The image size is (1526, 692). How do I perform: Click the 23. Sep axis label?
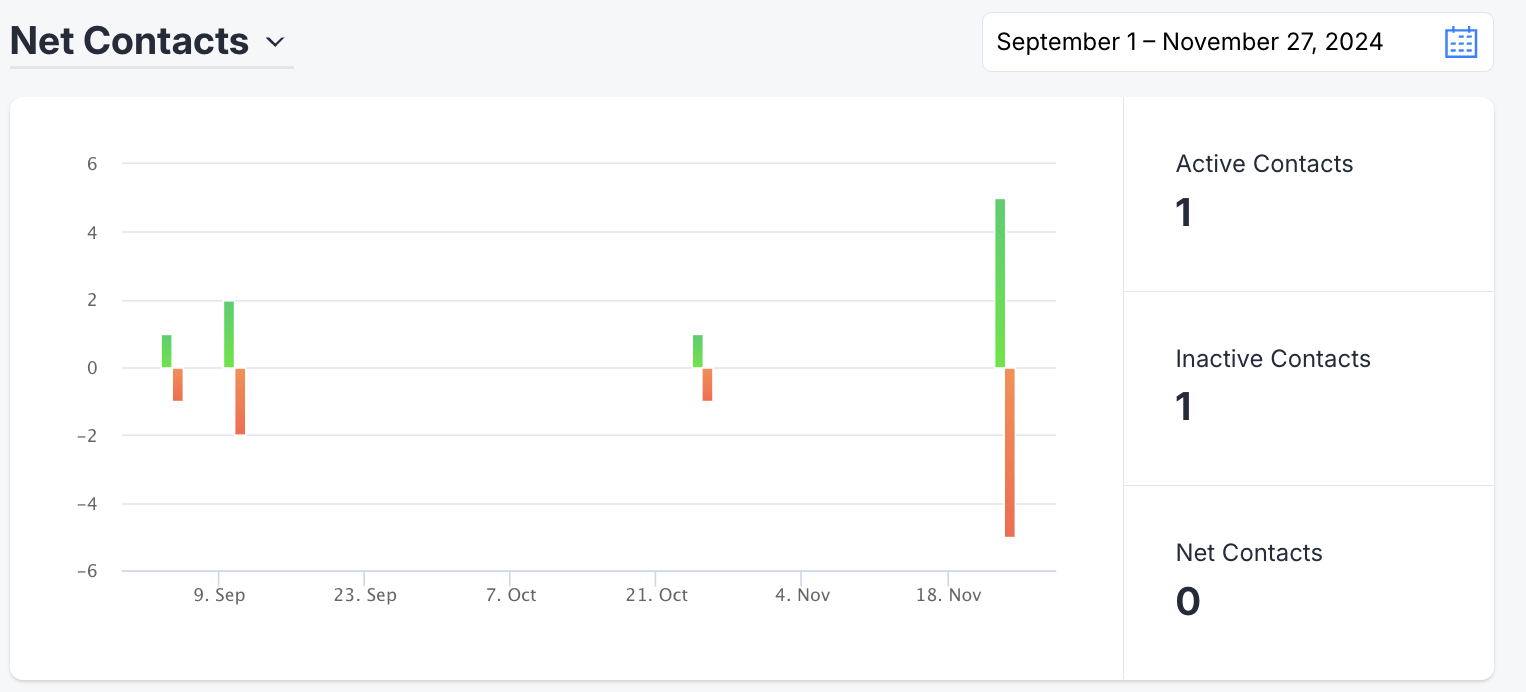click(x=365, y=595)
